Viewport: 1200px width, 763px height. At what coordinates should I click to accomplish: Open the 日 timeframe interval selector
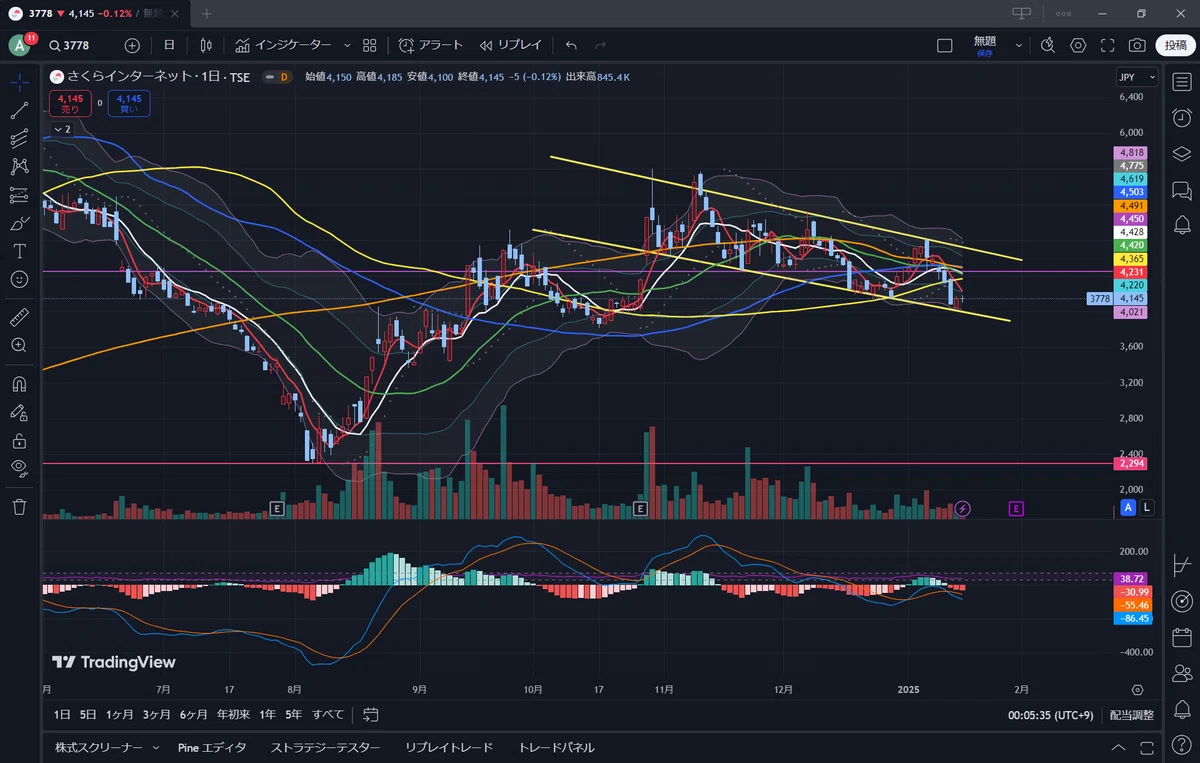[169, 45]
